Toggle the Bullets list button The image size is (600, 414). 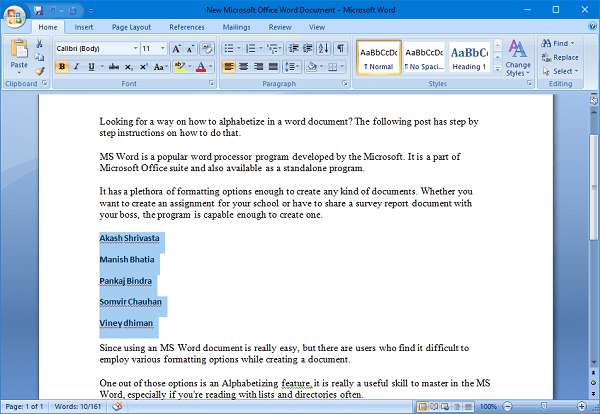(x=229, y=48)
